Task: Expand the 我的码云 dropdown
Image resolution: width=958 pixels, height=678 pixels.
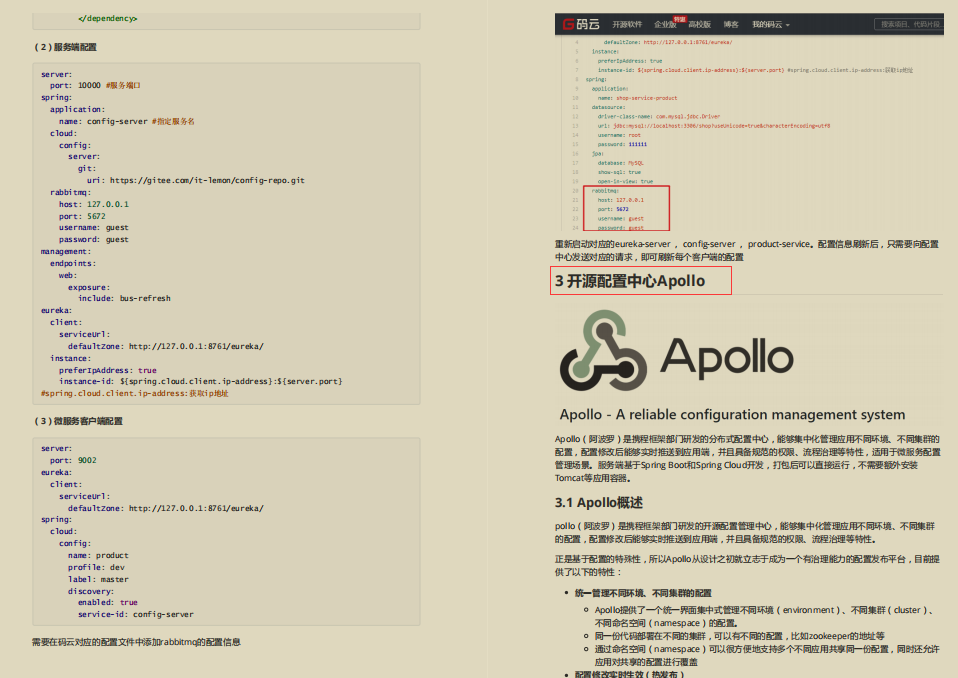Action: pyautogui.click(x=770, y=24)
